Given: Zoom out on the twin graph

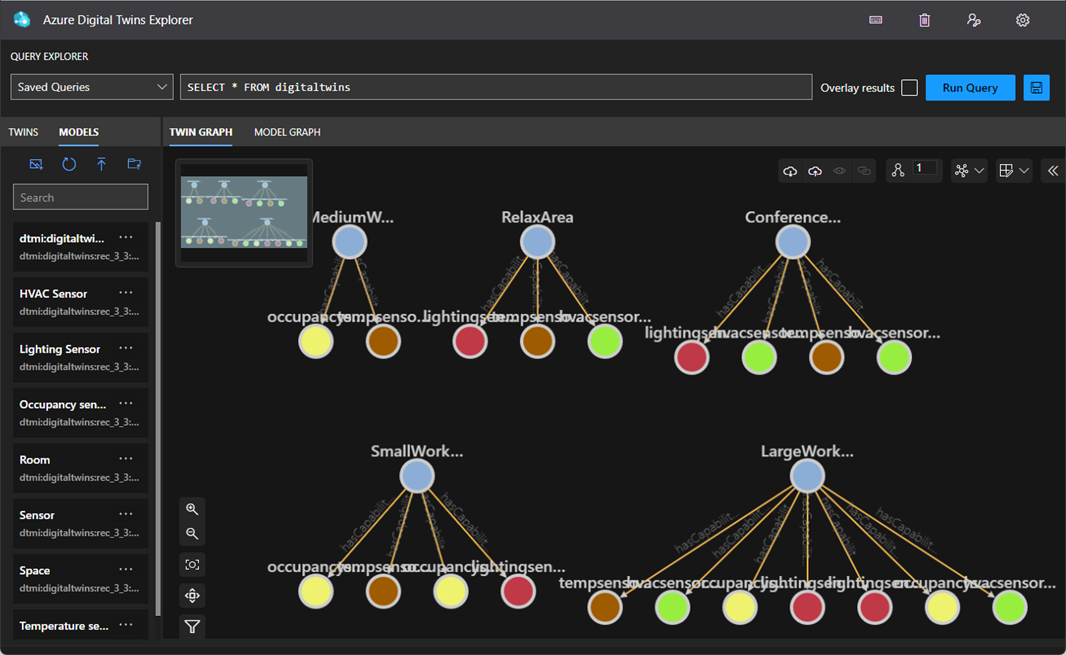Looking at the screenshot, I should coord(192,534).
